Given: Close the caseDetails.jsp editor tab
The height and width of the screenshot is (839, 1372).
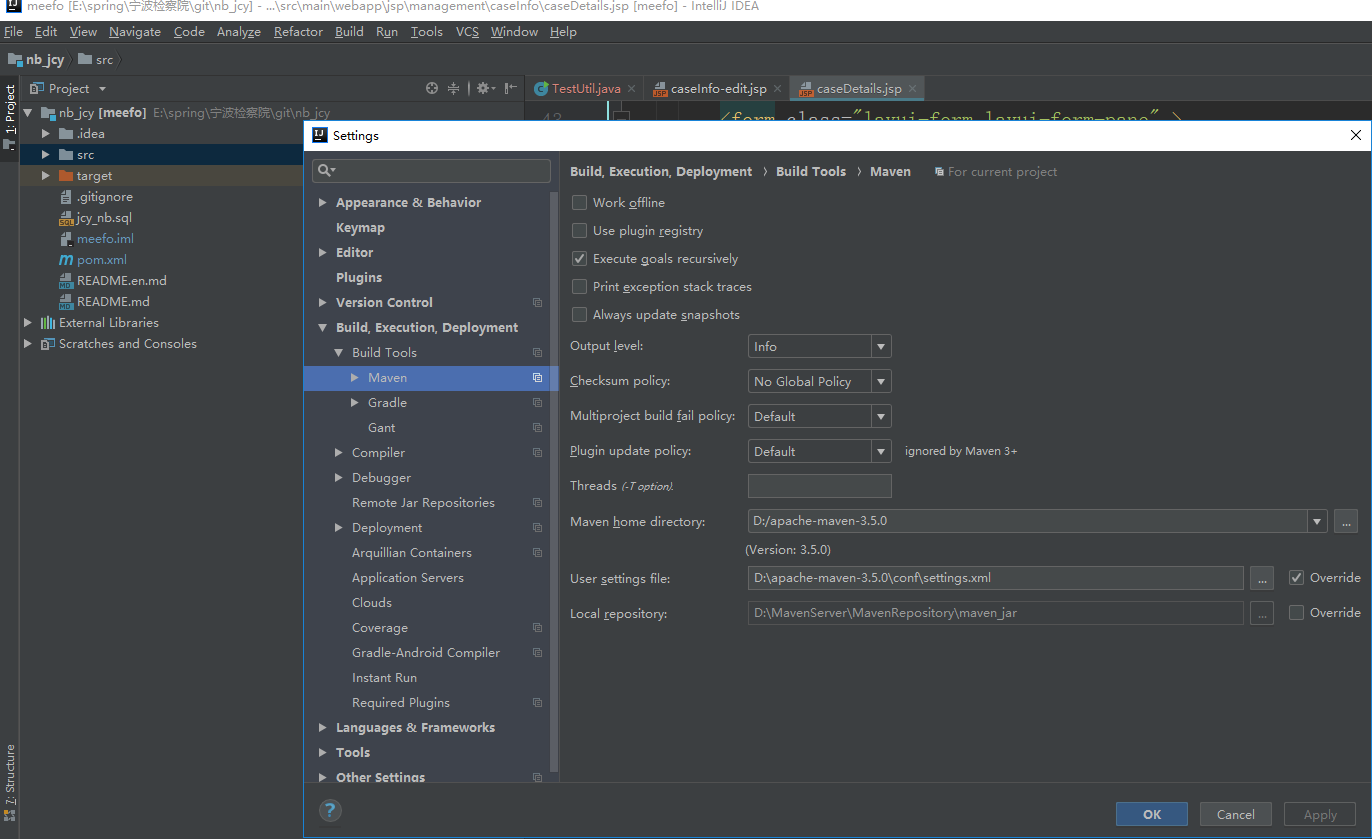Looking at the screenshot, I should (912, 89).
